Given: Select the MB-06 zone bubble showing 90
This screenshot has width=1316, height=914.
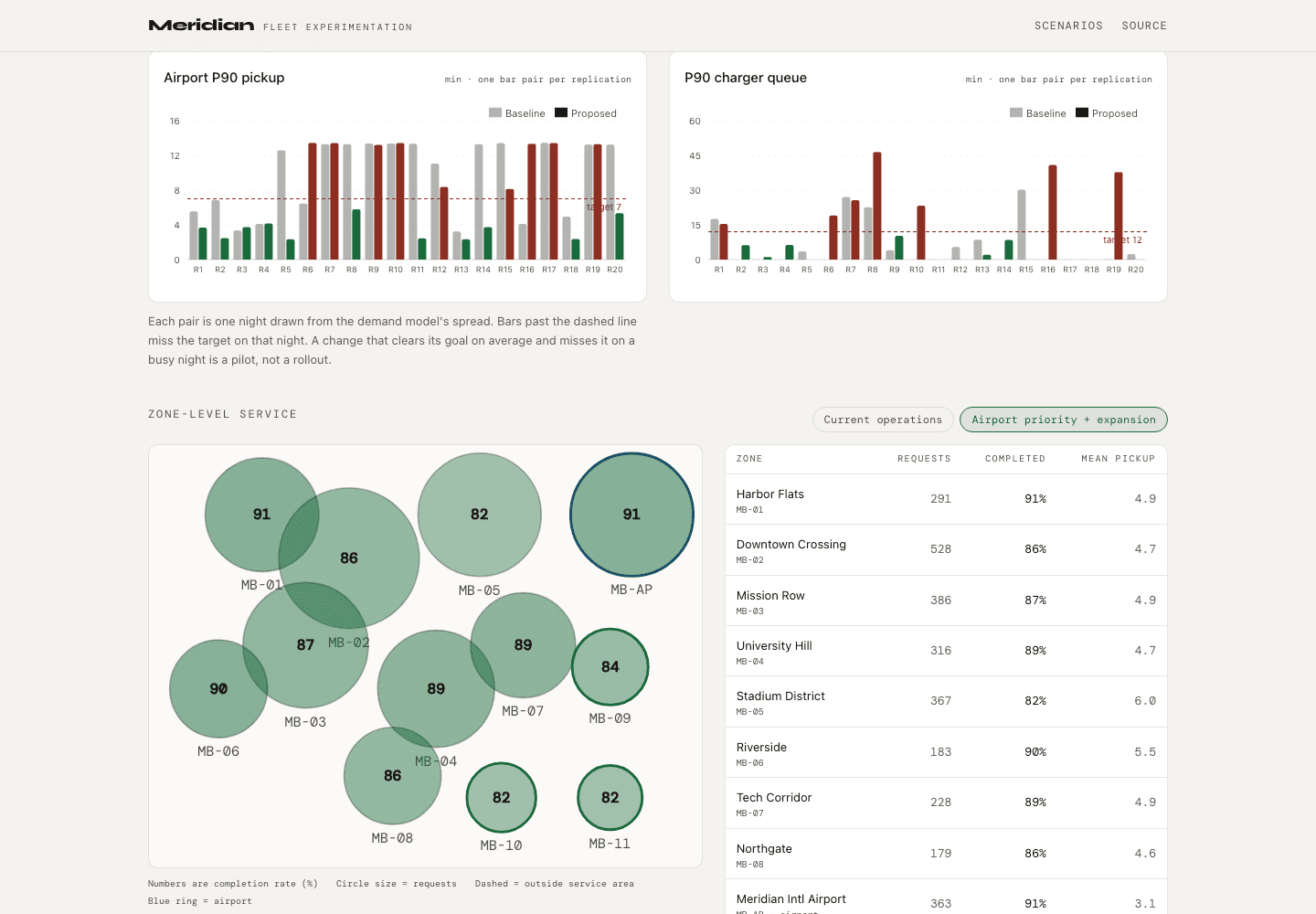Looking at the screenshot, I should pos(218,688).
